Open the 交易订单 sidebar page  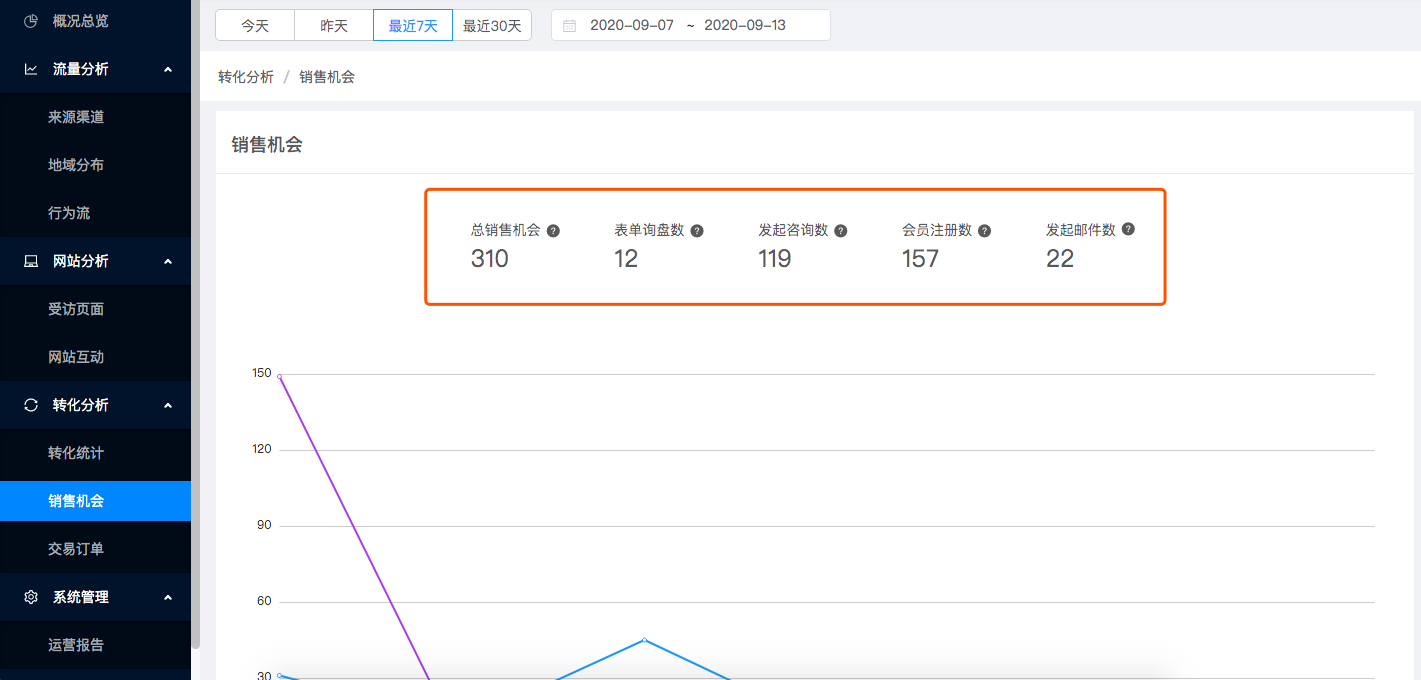tap(76, 549)
